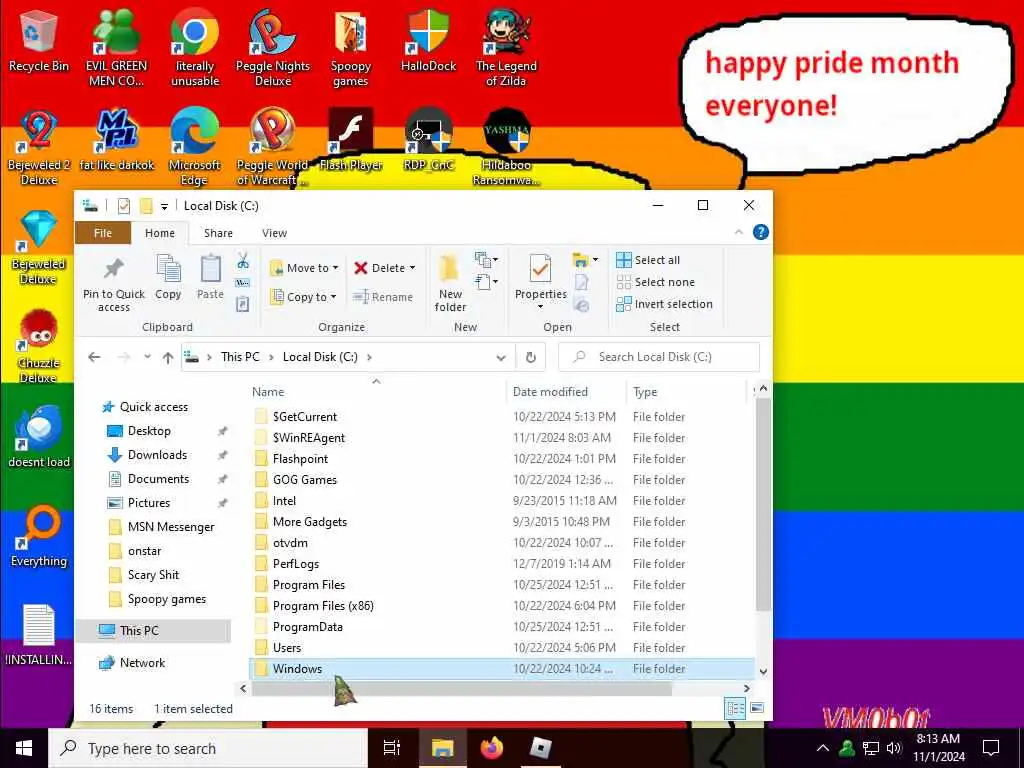Open the 'doesnt load' Thunderbird shortcut

[x=39, y=438]
